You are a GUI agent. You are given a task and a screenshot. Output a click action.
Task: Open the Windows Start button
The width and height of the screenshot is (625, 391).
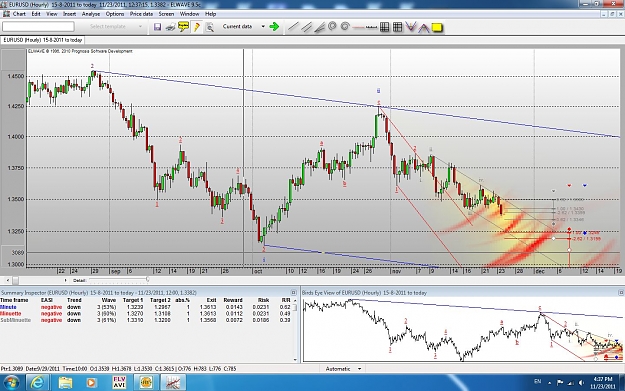coord(12,383)
